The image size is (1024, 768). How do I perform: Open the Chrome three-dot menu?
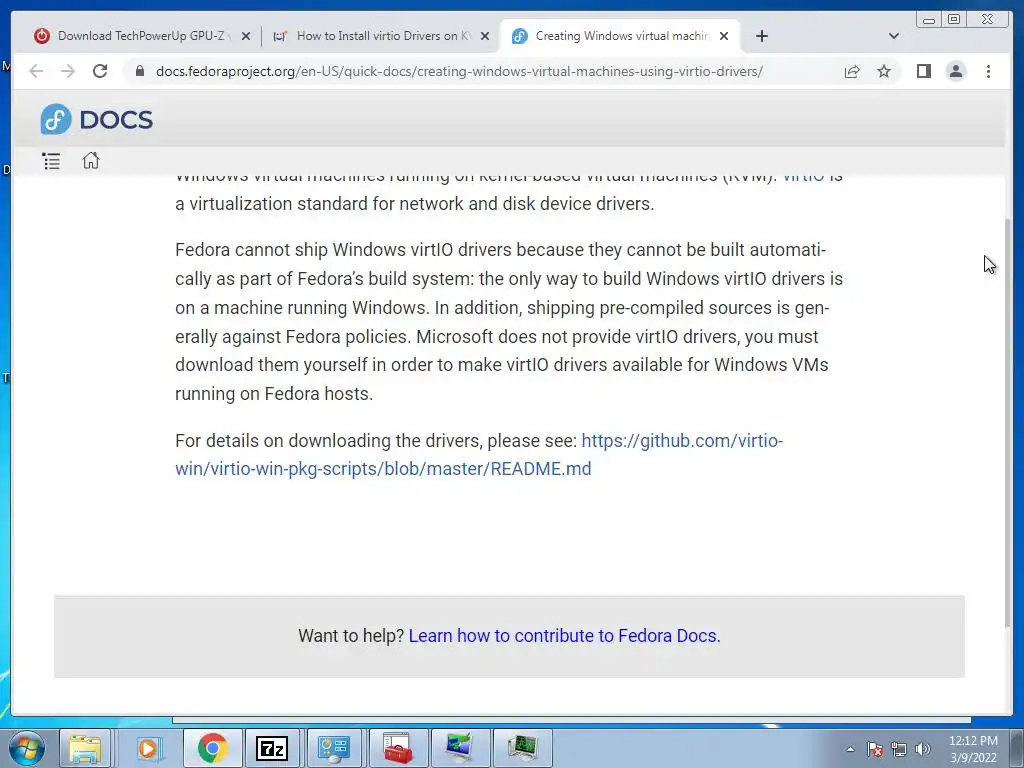click(x=988, y=71)
